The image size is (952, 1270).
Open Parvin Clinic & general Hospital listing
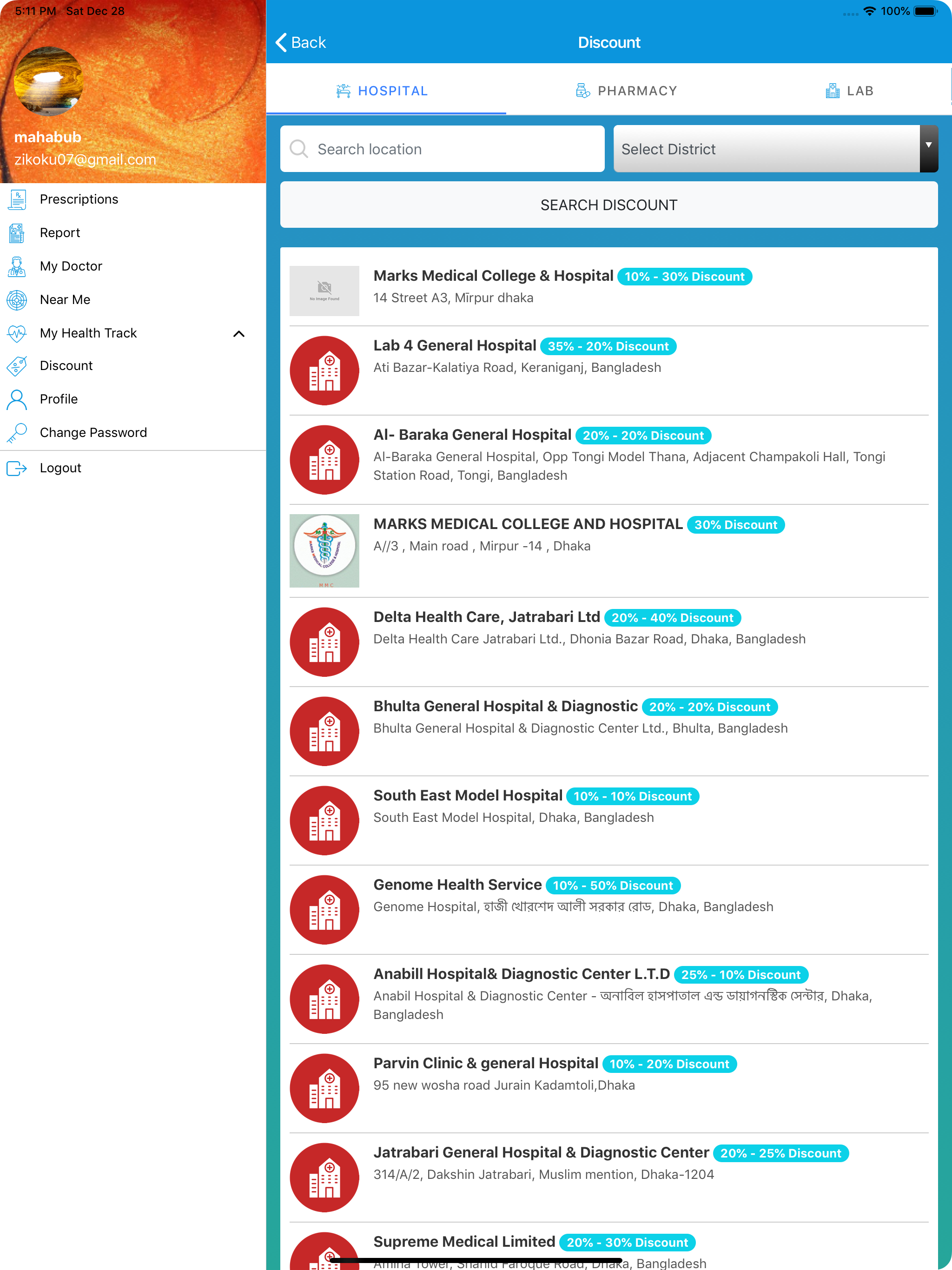pos(609,1089)
